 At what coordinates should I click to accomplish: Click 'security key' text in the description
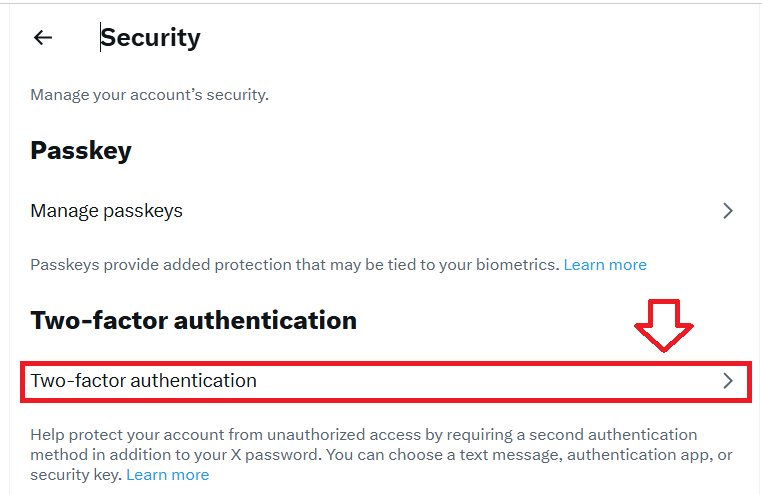75,475
